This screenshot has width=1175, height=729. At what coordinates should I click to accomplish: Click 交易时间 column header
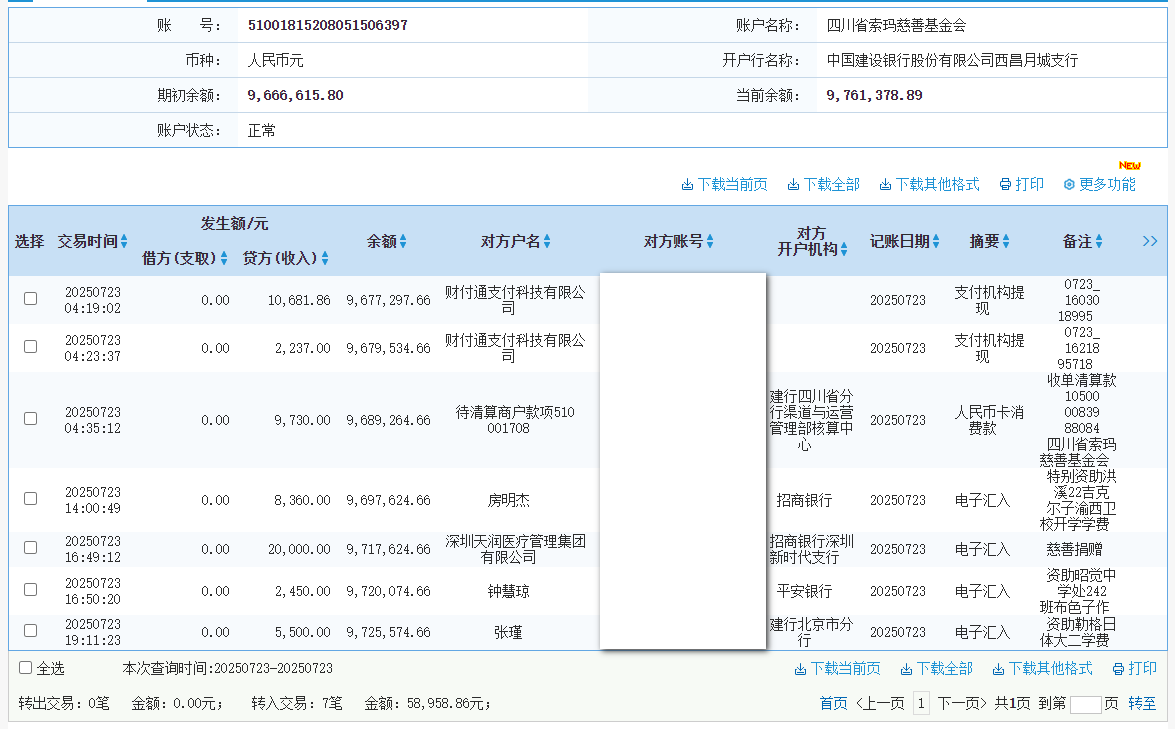(x=88, y=241)
